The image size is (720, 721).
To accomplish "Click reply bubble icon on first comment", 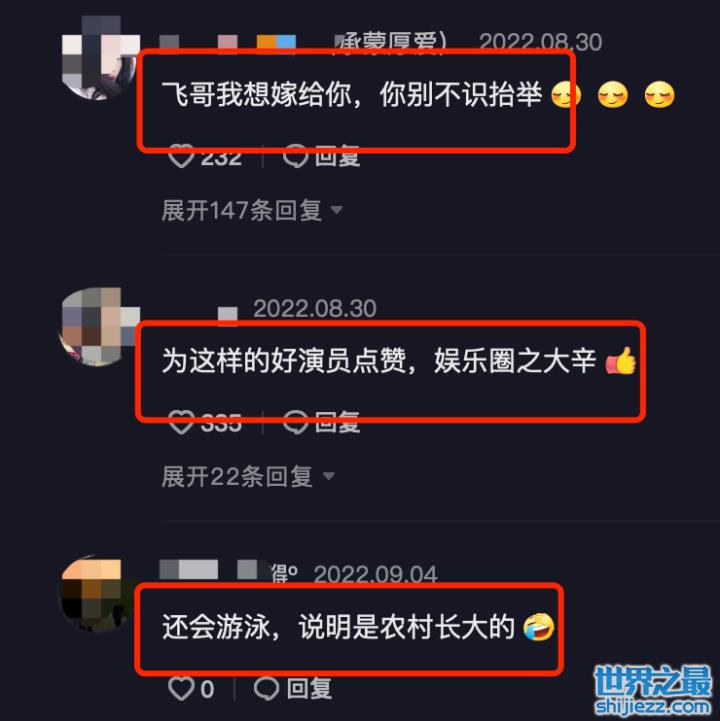I will pos(295,156).
